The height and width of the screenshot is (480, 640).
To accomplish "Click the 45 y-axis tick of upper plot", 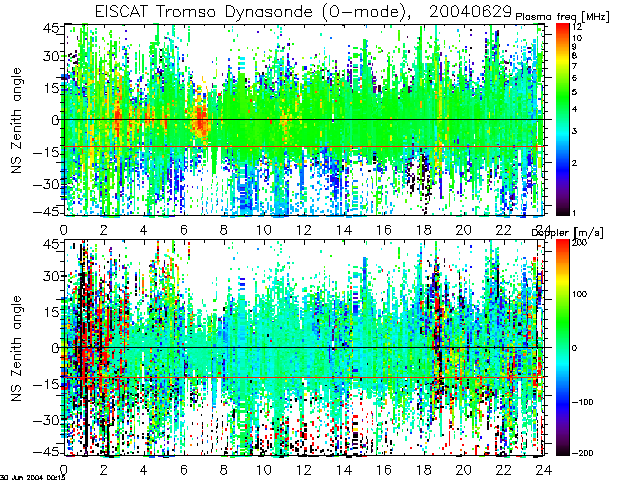I will (51, 29).
